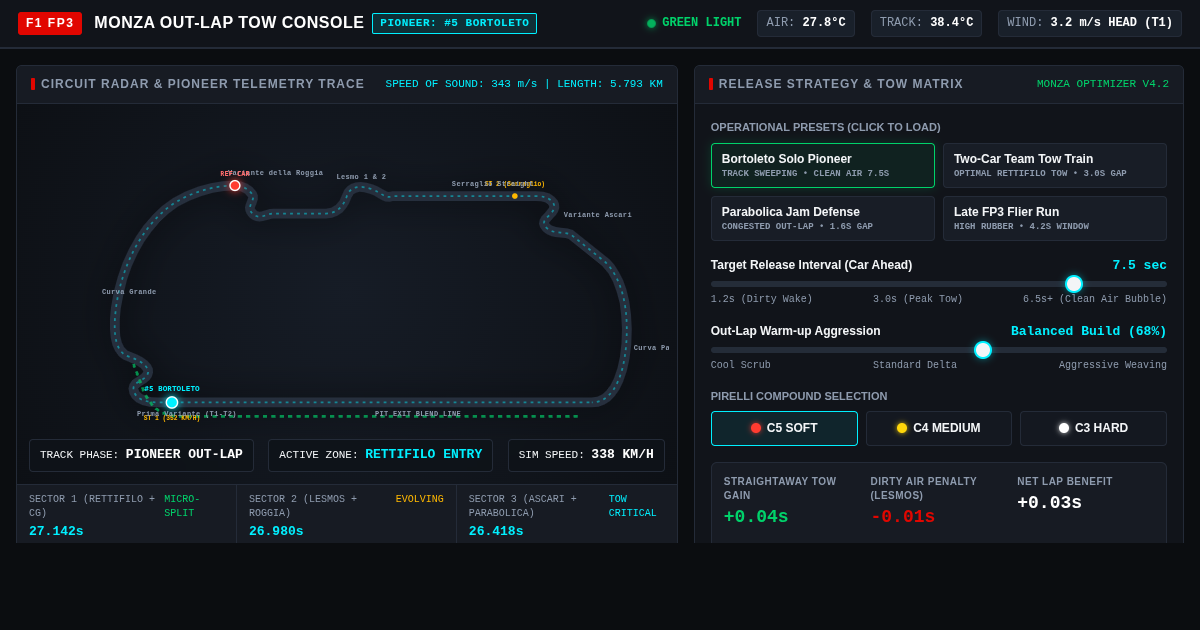Click the Warm-up Aggression slider handle
The width and height of the screenshot is (1200, 630).
click(x=983, y=350)
